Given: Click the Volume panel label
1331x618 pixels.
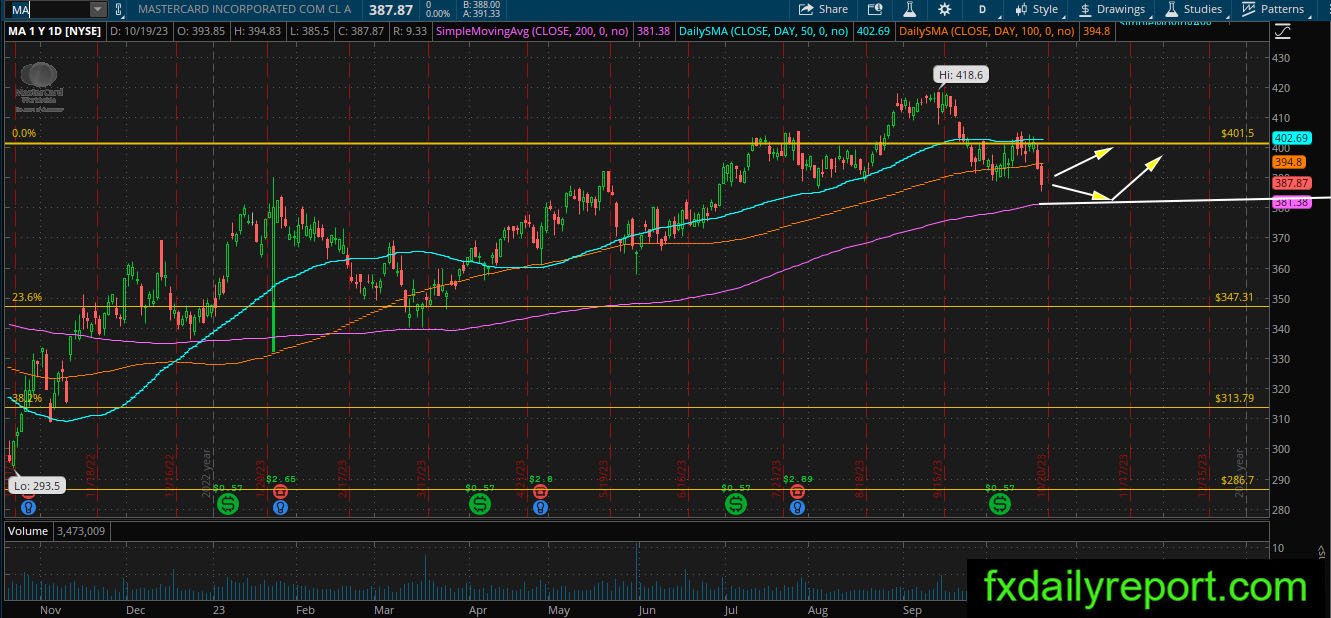Looking at the screenshot, I should (28, 531).
